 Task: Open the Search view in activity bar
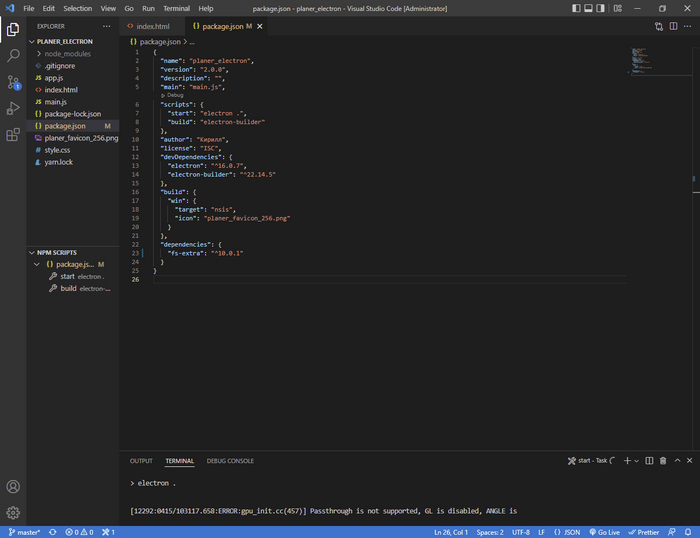tap(13, 56)
